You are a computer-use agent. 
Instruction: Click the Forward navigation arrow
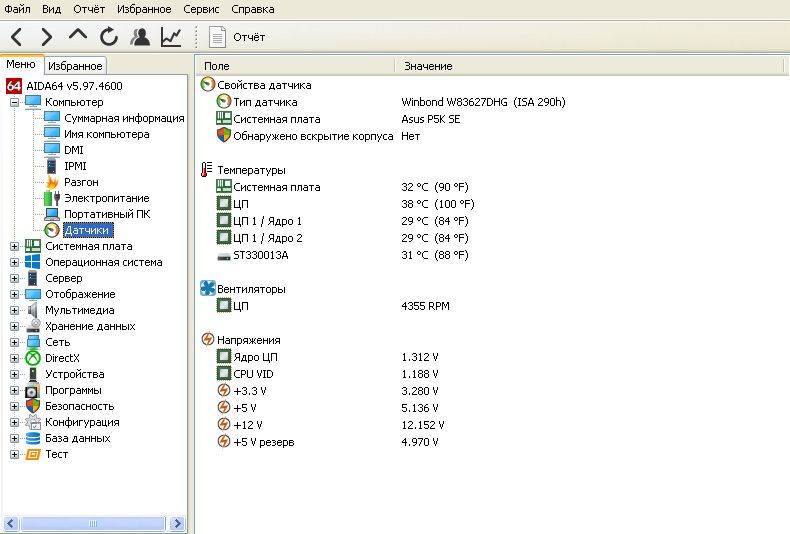click(x=46, y=37)
